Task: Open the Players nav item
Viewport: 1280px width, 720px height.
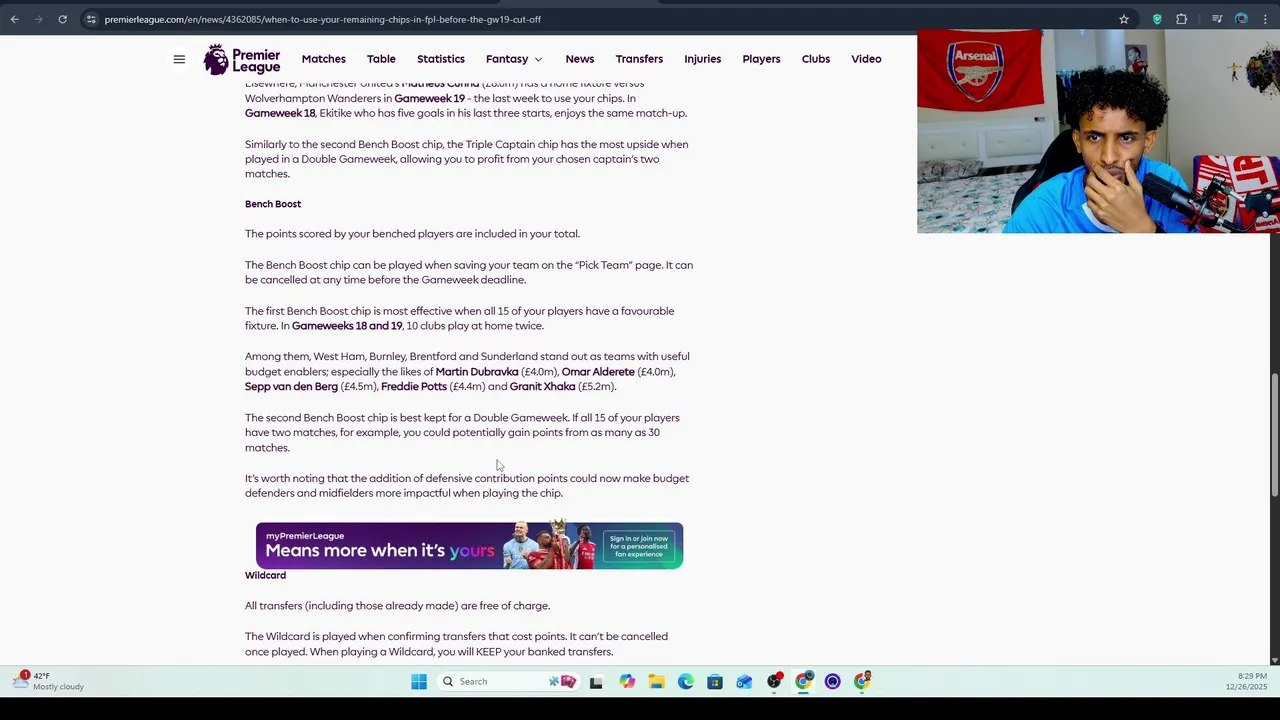Action: point(761,59)
